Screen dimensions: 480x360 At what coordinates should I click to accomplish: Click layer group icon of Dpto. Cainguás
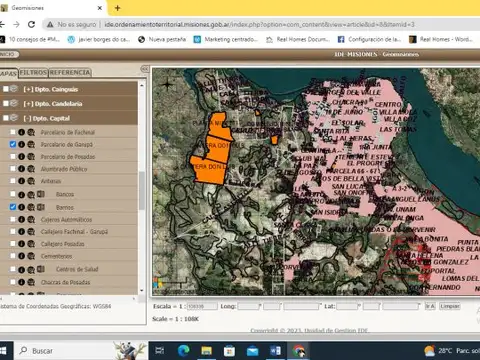[14, 89]
